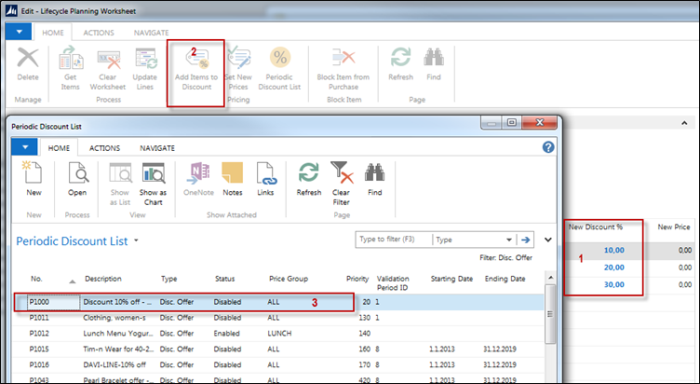Collapse the worksheet section with up chevron
700x384 pixels.
click(x=684, y=123)
